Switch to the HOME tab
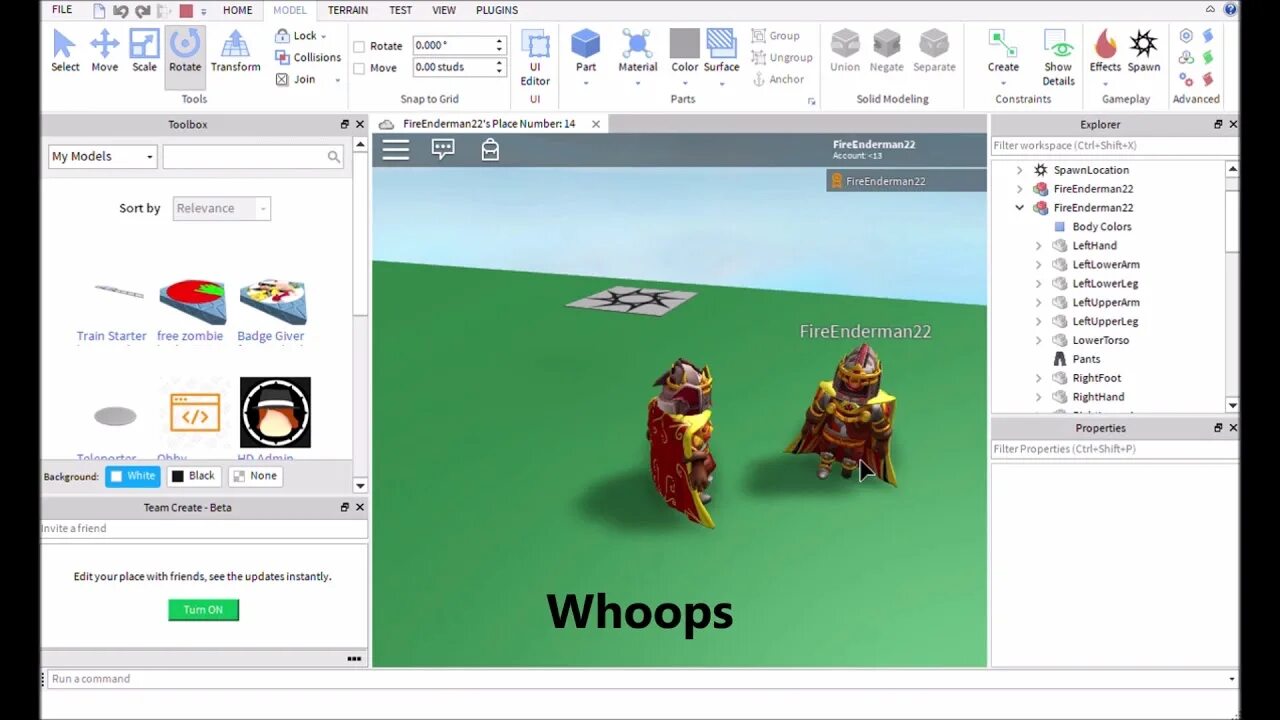This screenshot has height=720, width=1280. point(237,10)
